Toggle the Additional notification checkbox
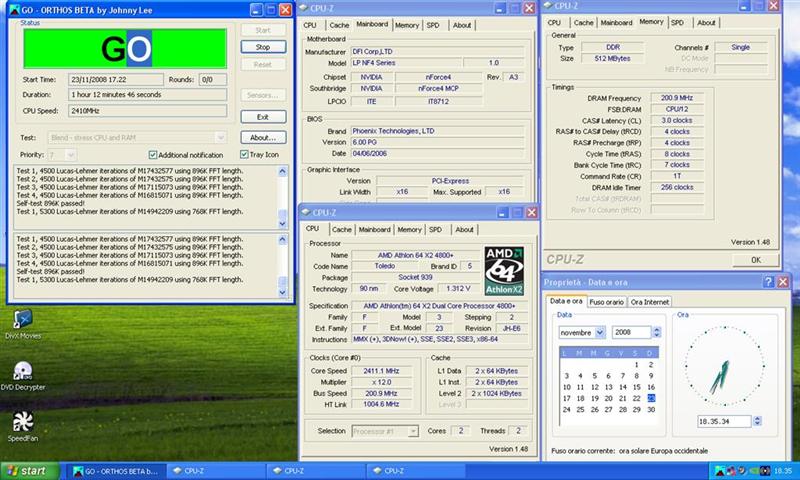 click(x=153, y=155)
